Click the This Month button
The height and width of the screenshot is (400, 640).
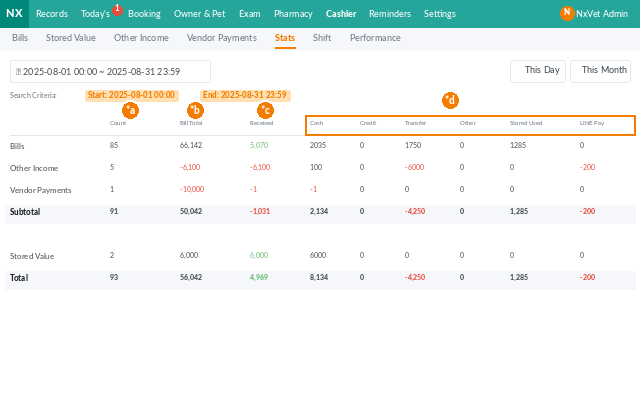600,71
